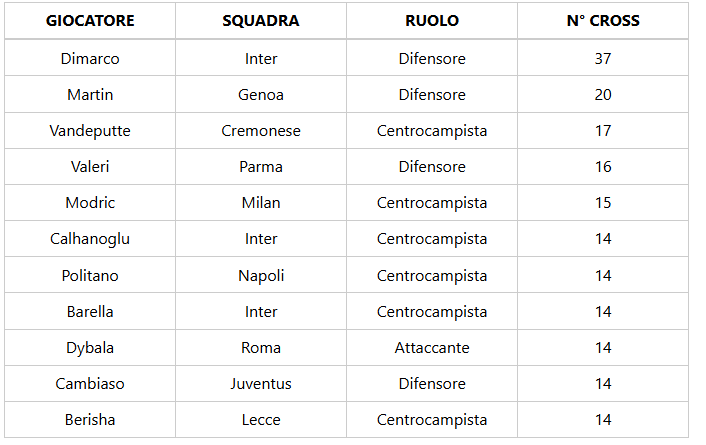Select the Juventus team cell
Image resolution: width=706 pixels, height=445 pixels.
click(261, 384)
